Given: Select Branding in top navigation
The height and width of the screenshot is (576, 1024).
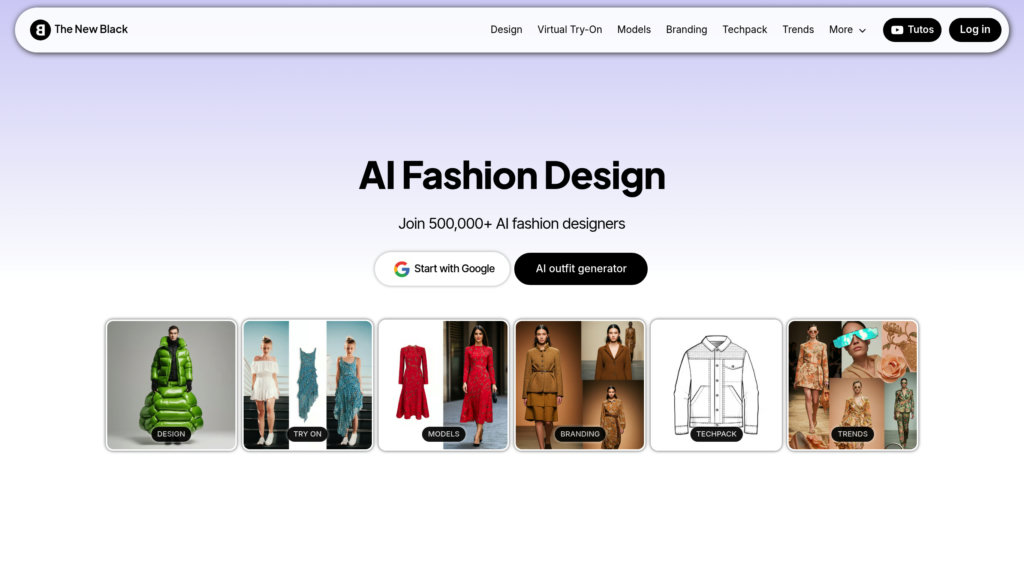Looking at the screenshot, I should 686,29.
